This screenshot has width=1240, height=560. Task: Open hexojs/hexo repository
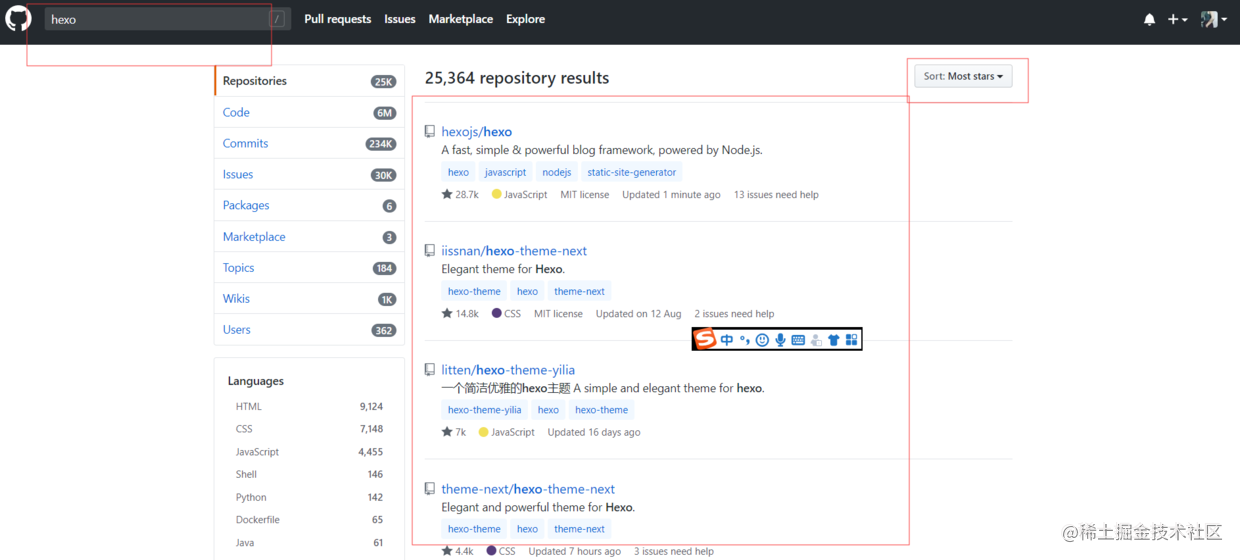tap(477, 132)
